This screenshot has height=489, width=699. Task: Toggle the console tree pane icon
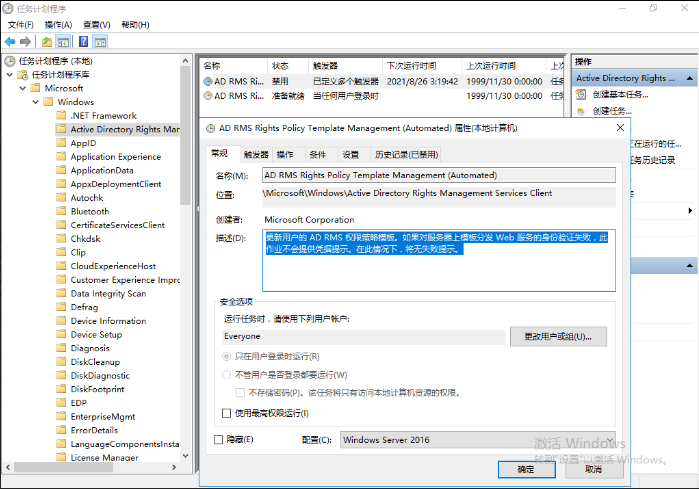point(63,42)
